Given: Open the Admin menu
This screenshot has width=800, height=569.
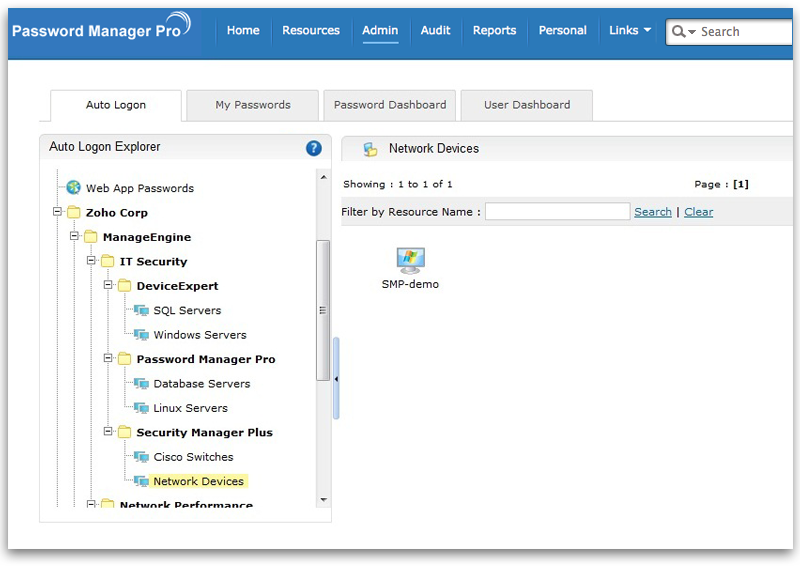Looking at the screenshot, I should pyautogui.click(x=380, y=31).
